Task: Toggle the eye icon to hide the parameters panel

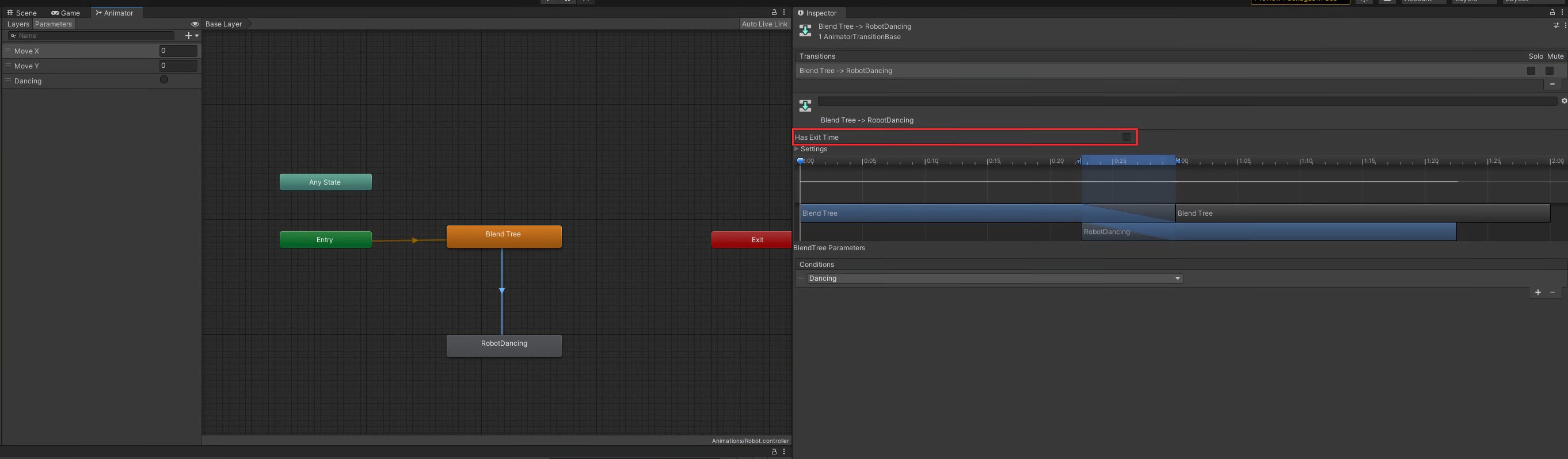Action: (195, 24)
